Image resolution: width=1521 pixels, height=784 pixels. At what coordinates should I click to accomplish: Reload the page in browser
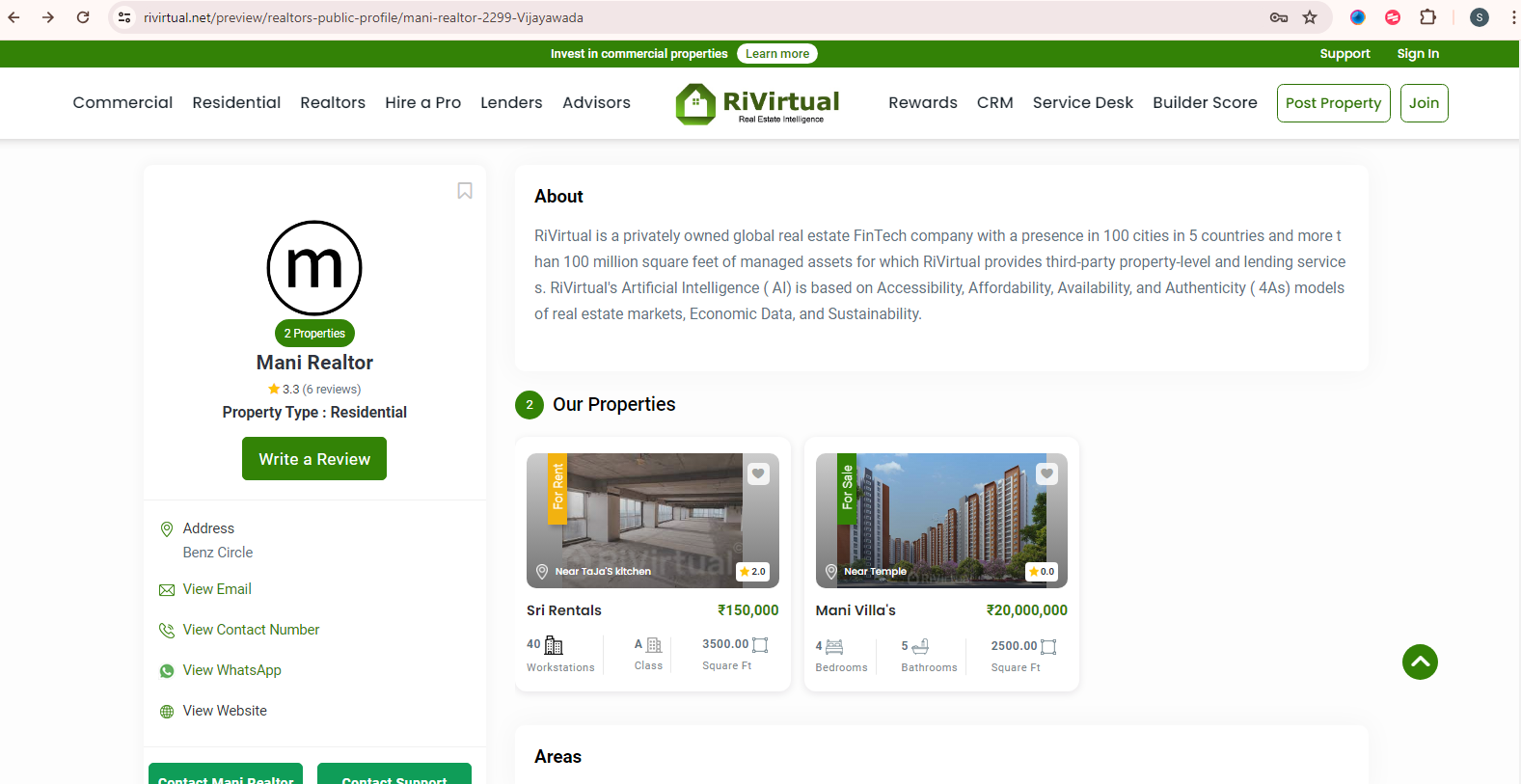(x=83, y=17)
